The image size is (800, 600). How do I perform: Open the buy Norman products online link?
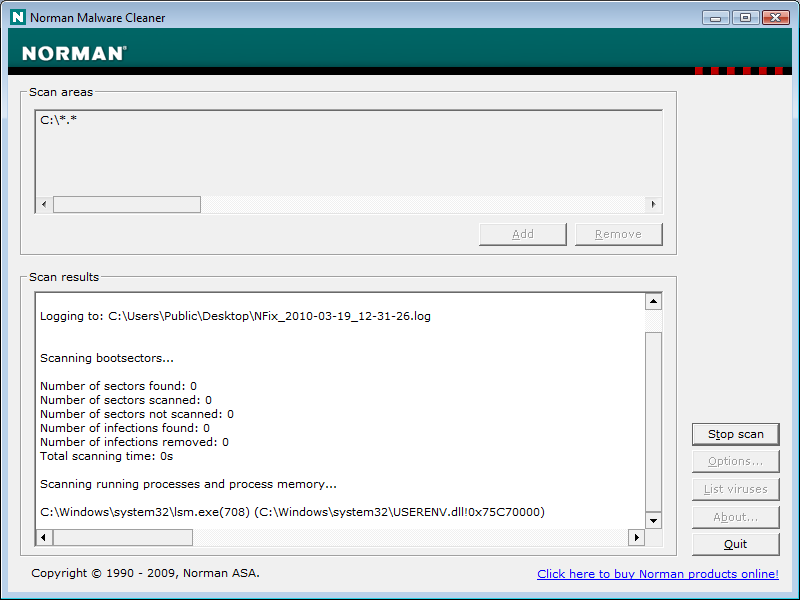coord(657,574)
